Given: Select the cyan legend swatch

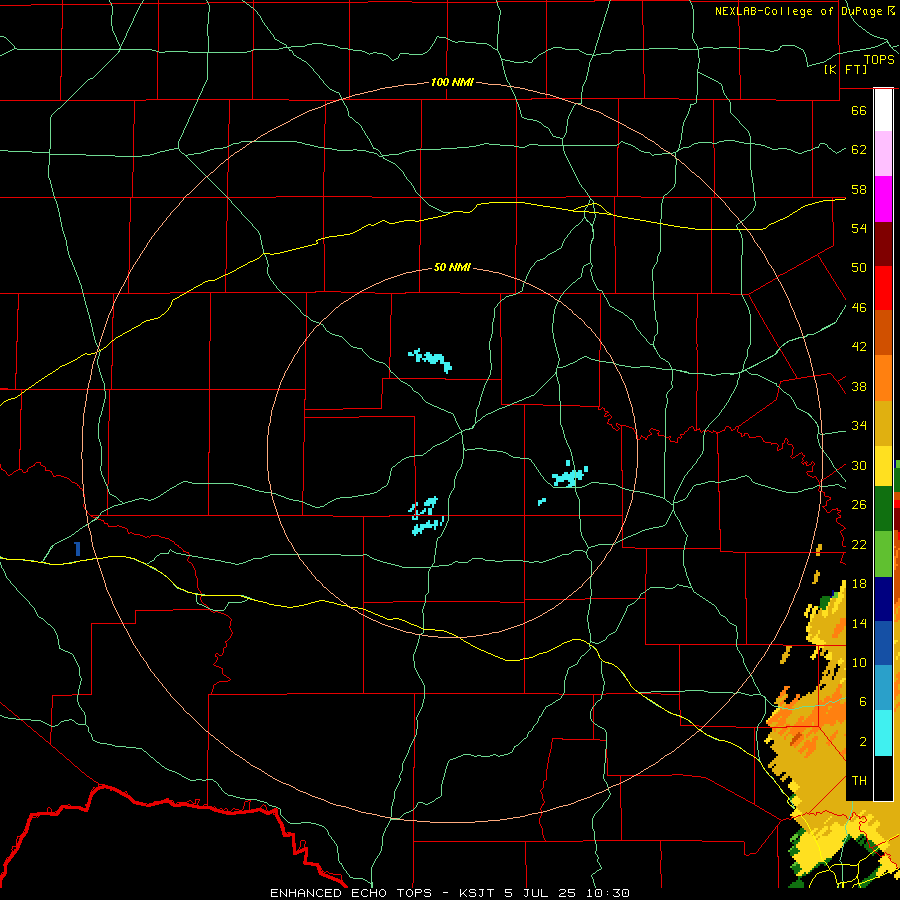Looking at the screenshot, I should click(883, 733).
